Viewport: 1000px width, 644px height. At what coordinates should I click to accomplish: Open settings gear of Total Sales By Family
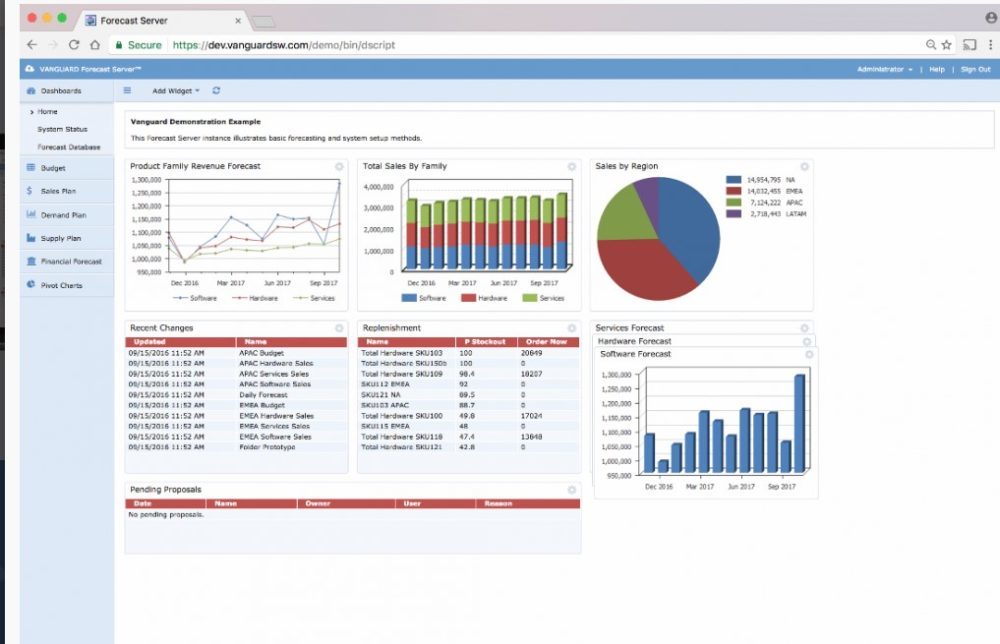pyautogui.click(x=572, y=166)
